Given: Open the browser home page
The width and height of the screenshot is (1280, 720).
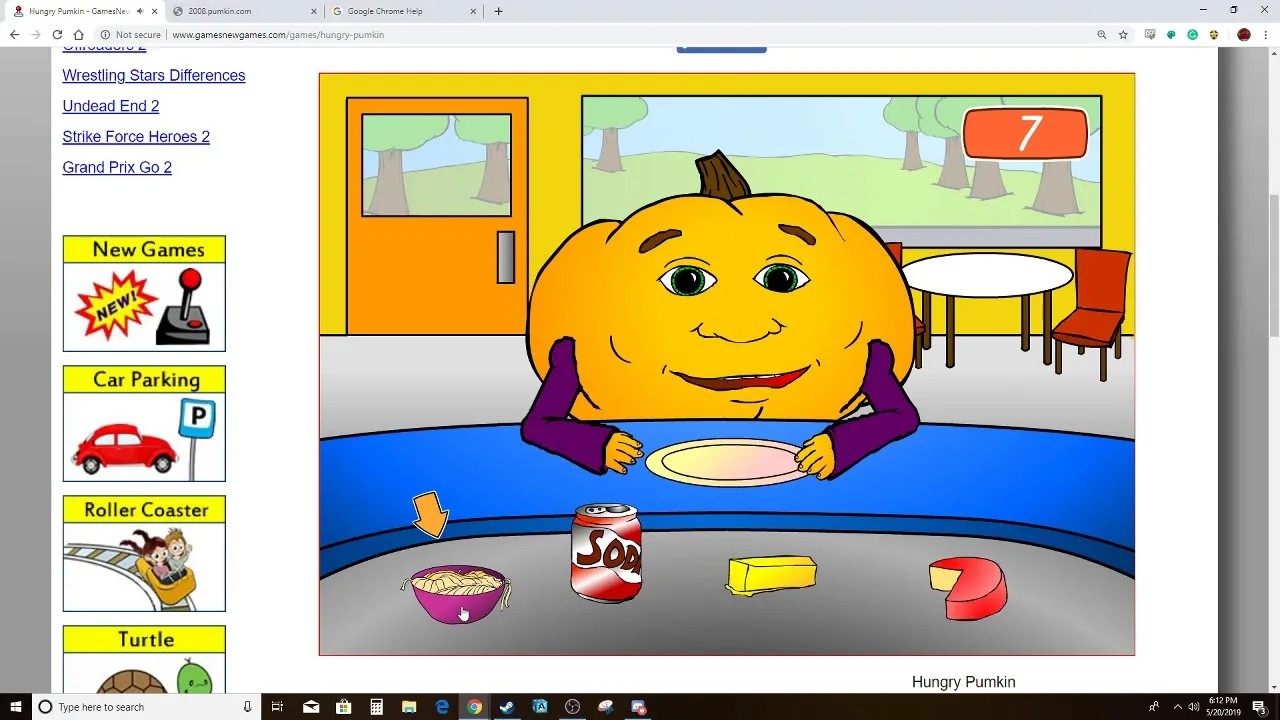Looking at the screenshot, I should 78,35.
